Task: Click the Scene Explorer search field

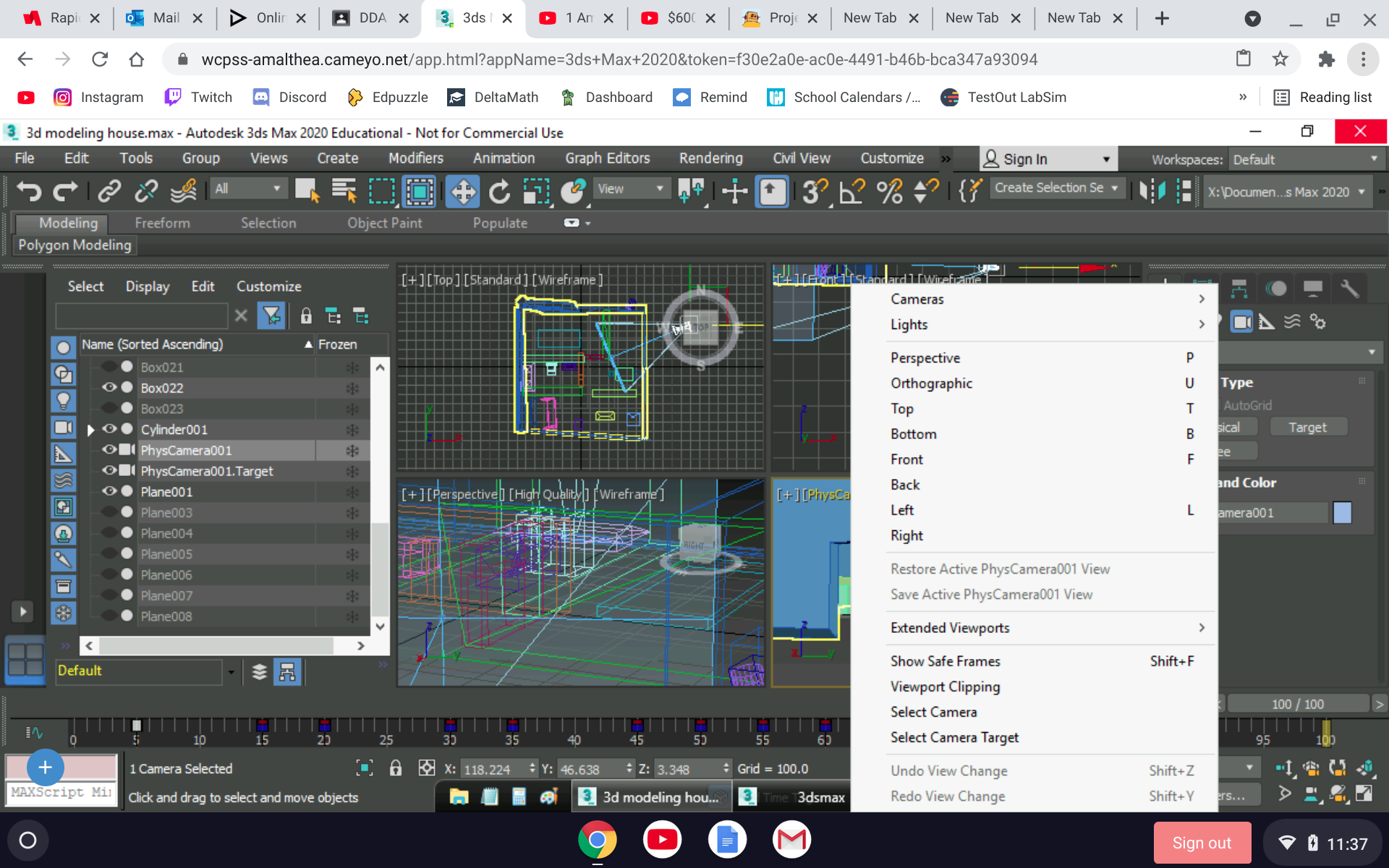Action: [x=142, y=315]
